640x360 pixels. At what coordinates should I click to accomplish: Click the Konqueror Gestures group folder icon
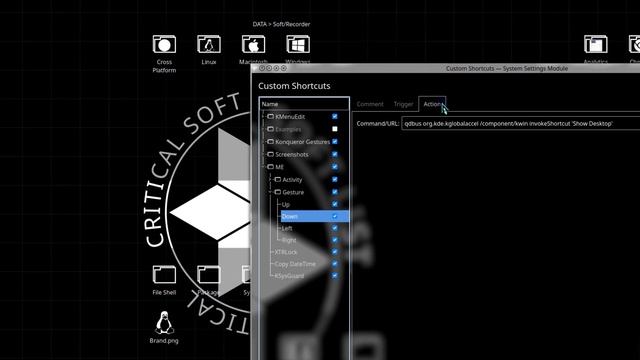(270, 142)
